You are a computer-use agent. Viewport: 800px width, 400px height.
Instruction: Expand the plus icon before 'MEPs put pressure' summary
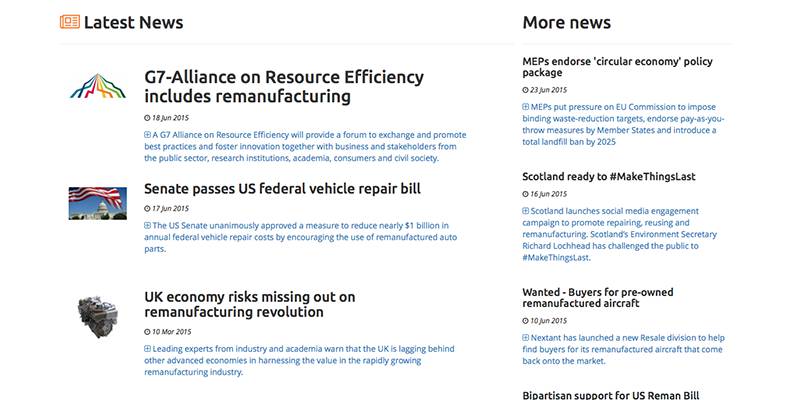(526, 107)
